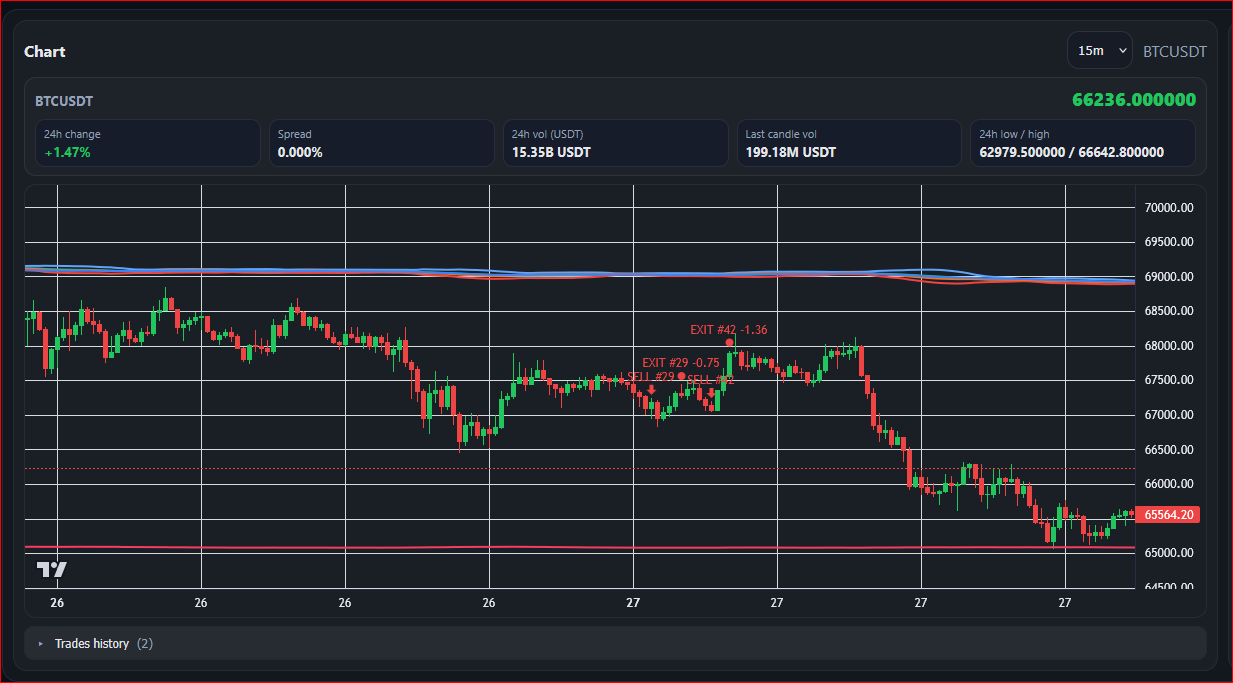Click the 24h low / high card
Viewport: 1233px width, 683px height.
[1082, 143]
